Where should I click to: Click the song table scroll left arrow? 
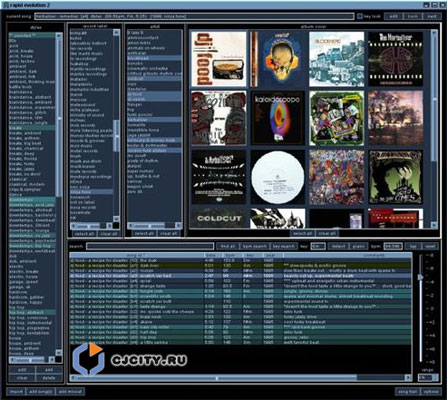tap(73, 378)
